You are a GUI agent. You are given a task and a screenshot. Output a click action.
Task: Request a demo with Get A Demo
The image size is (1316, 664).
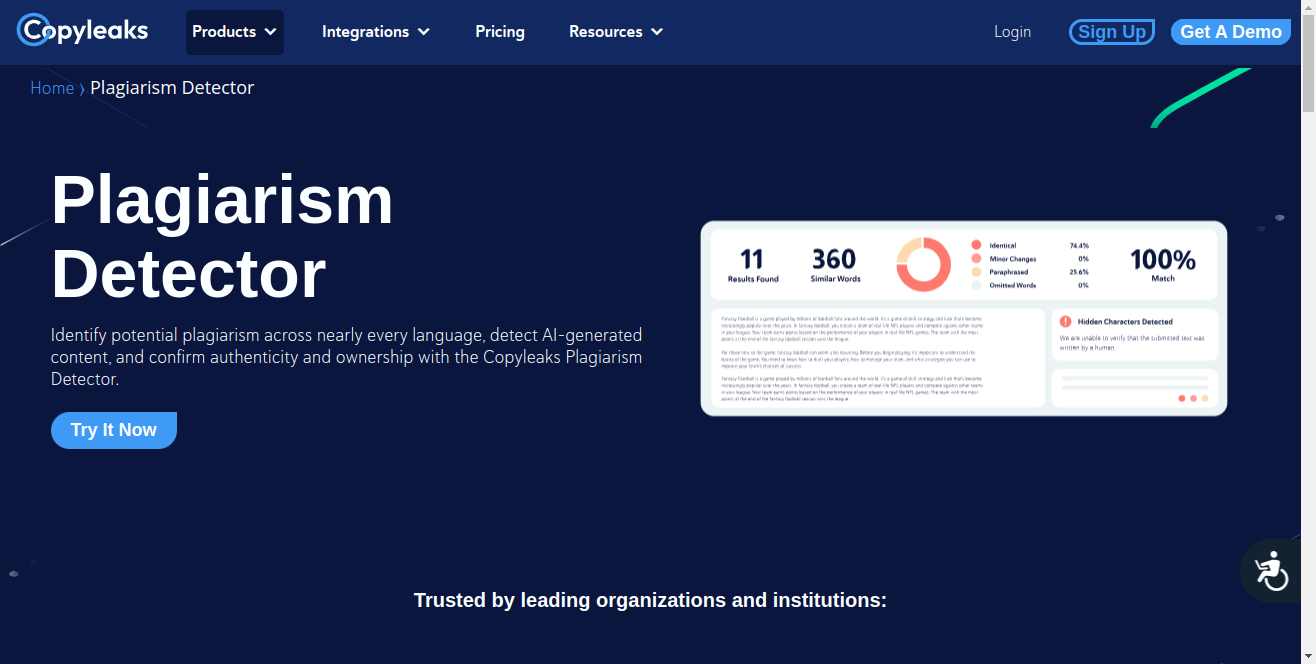coord(1230,32)
